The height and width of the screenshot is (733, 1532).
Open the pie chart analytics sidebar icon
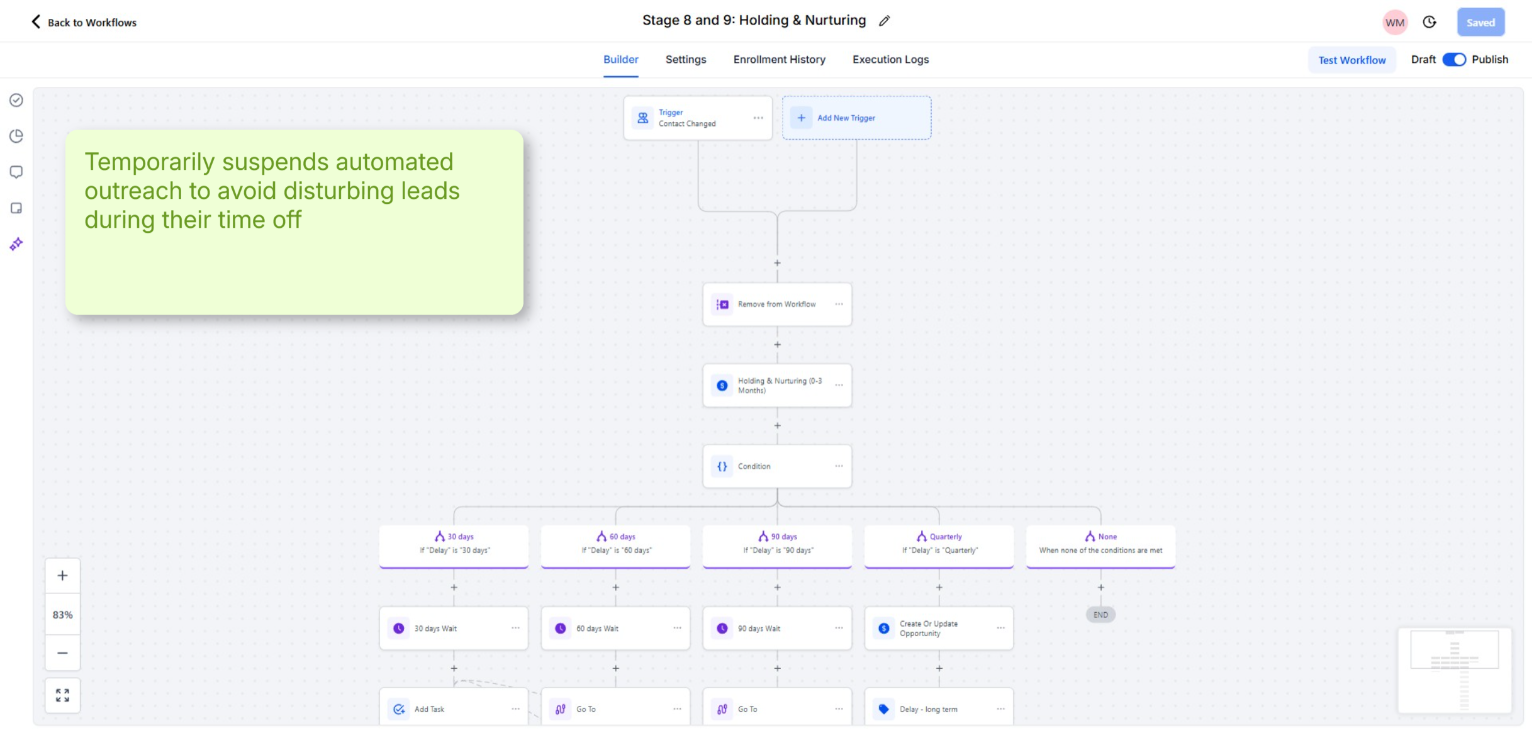tap(15, 136)
